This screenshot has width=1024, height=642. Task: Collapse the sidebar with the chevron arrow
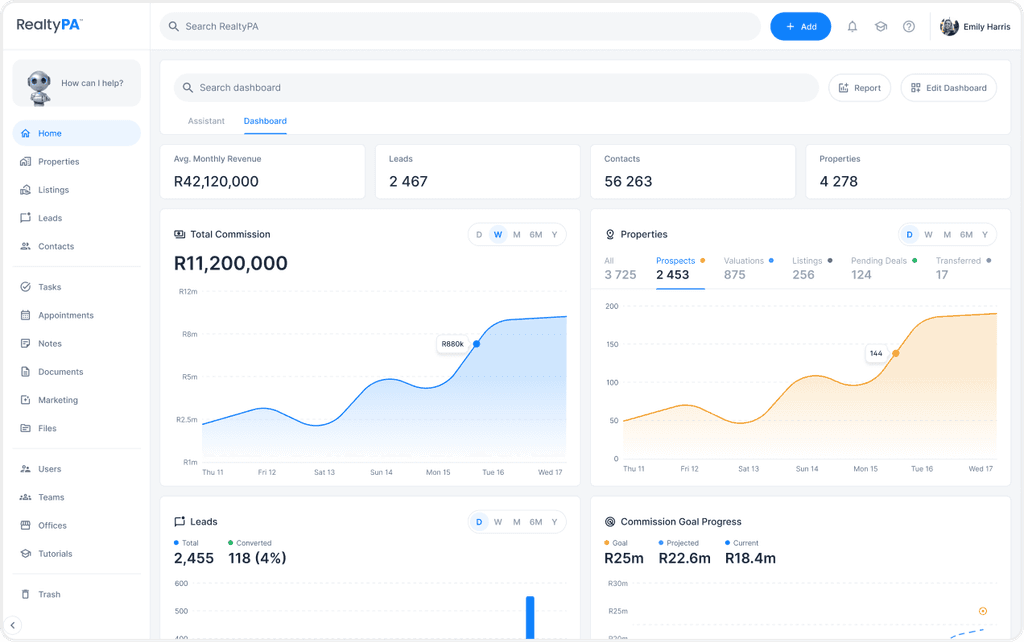pos(12,625)
